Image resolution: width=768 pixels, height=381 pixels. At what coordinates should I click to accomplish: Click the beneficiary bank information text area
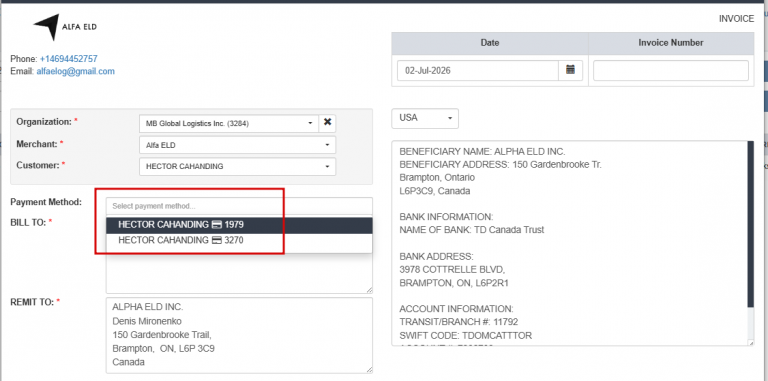click(x=569, y=243)
